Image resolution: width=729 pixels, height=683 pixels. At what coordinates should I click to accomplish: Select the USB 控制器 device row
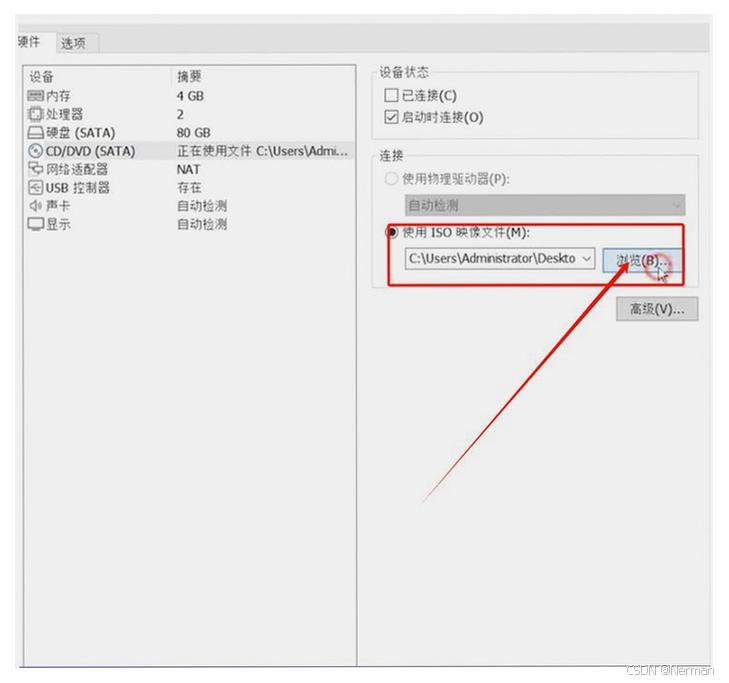click(x=190, y=187)
